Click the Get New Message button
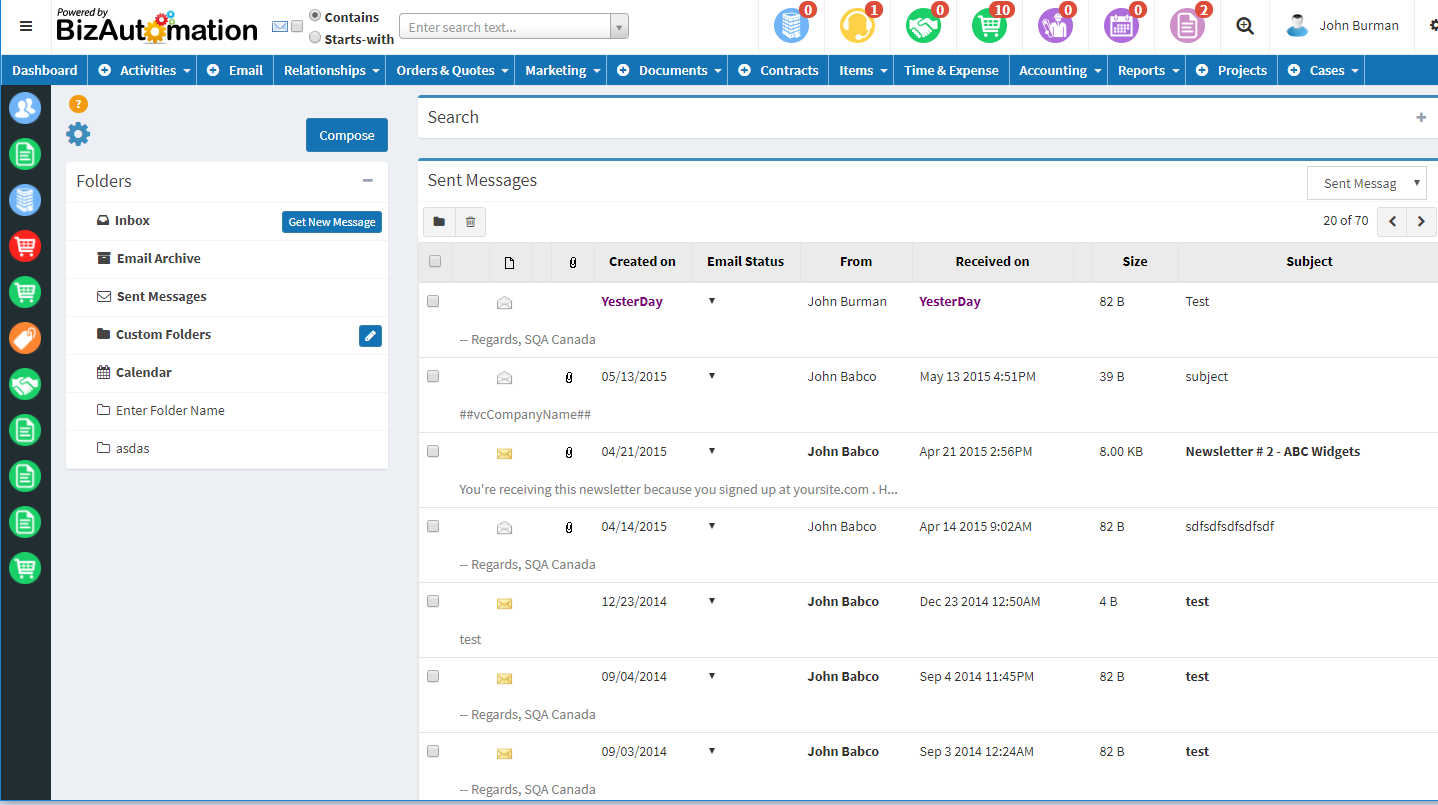 pos(332,222)
